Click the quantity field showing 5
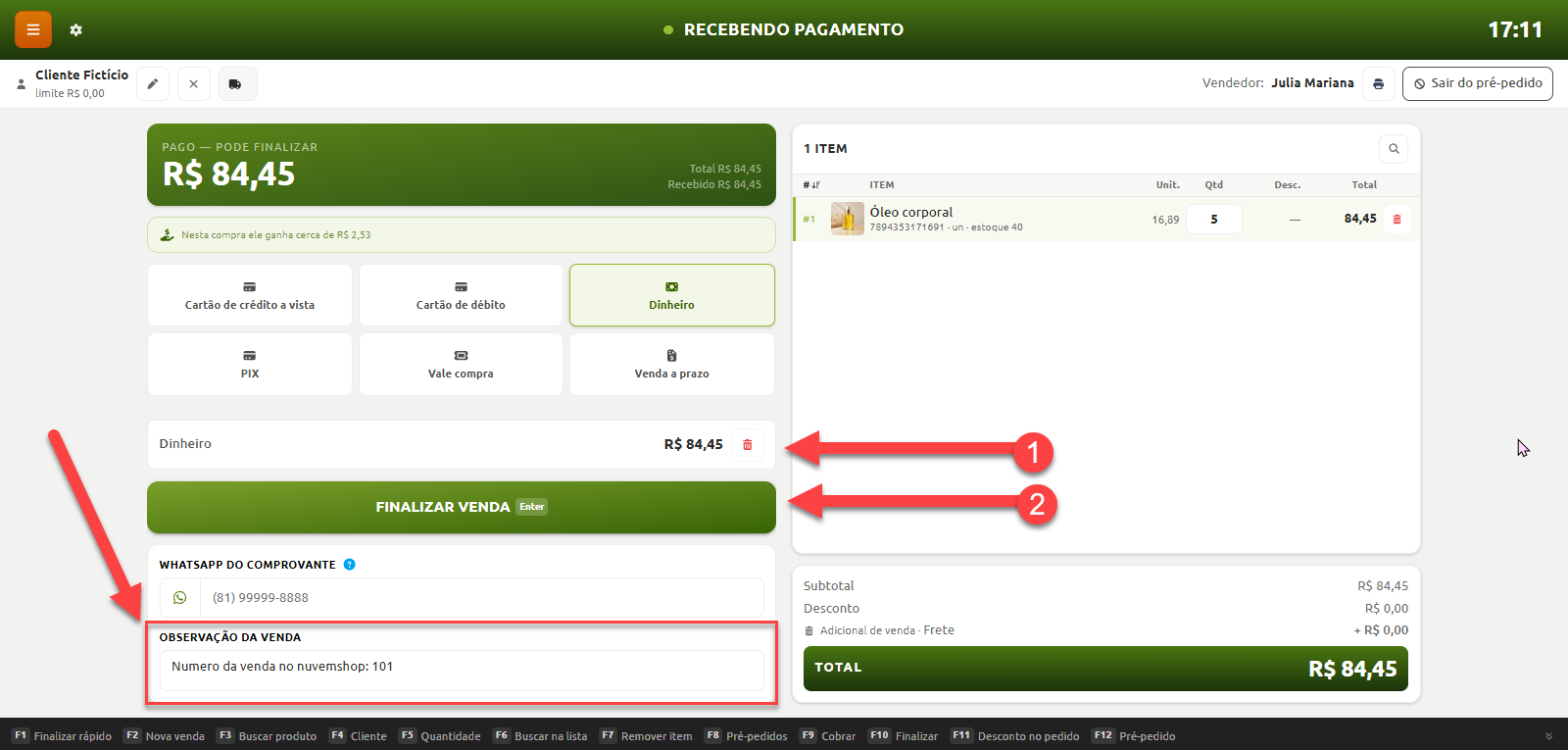 tap(1214, 220)
